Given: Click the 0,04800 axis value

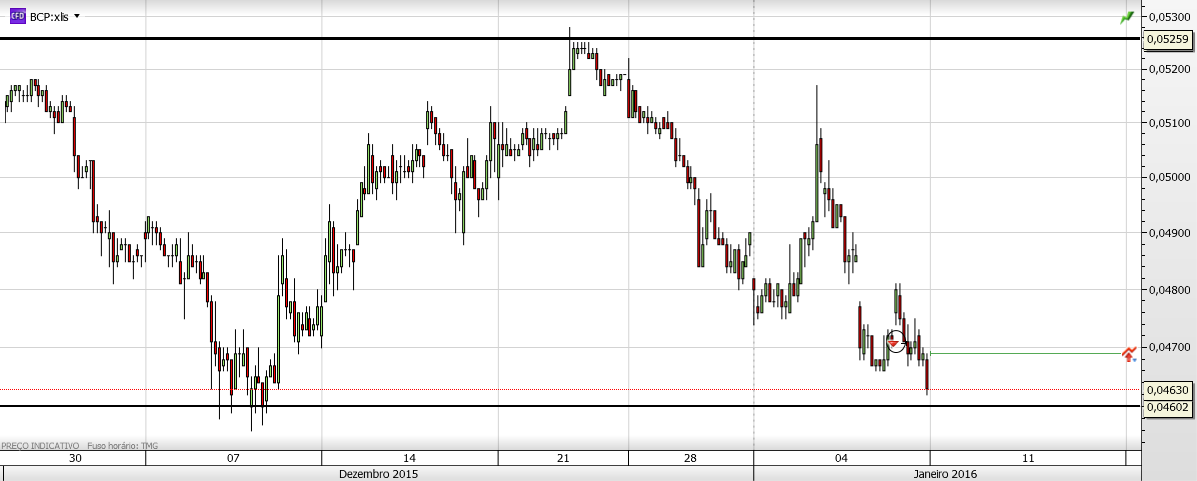Looking at the screenshot, I should point(1169,290).
